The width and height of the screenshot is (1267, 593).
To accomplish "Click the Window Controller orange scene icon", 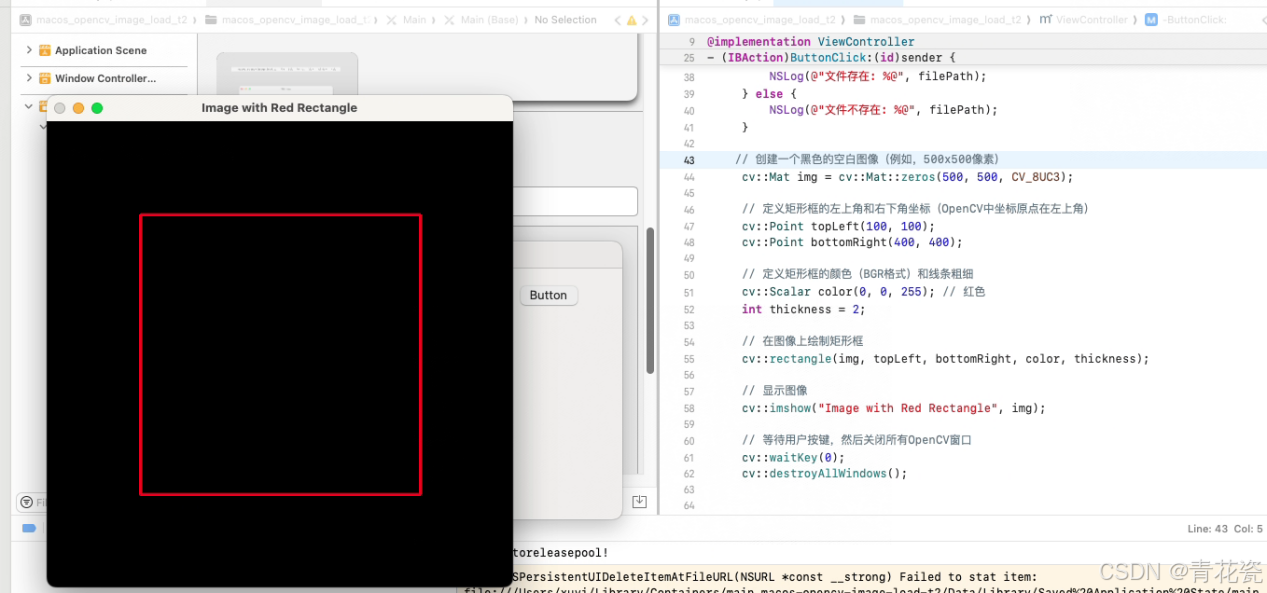I will [44, 78].
